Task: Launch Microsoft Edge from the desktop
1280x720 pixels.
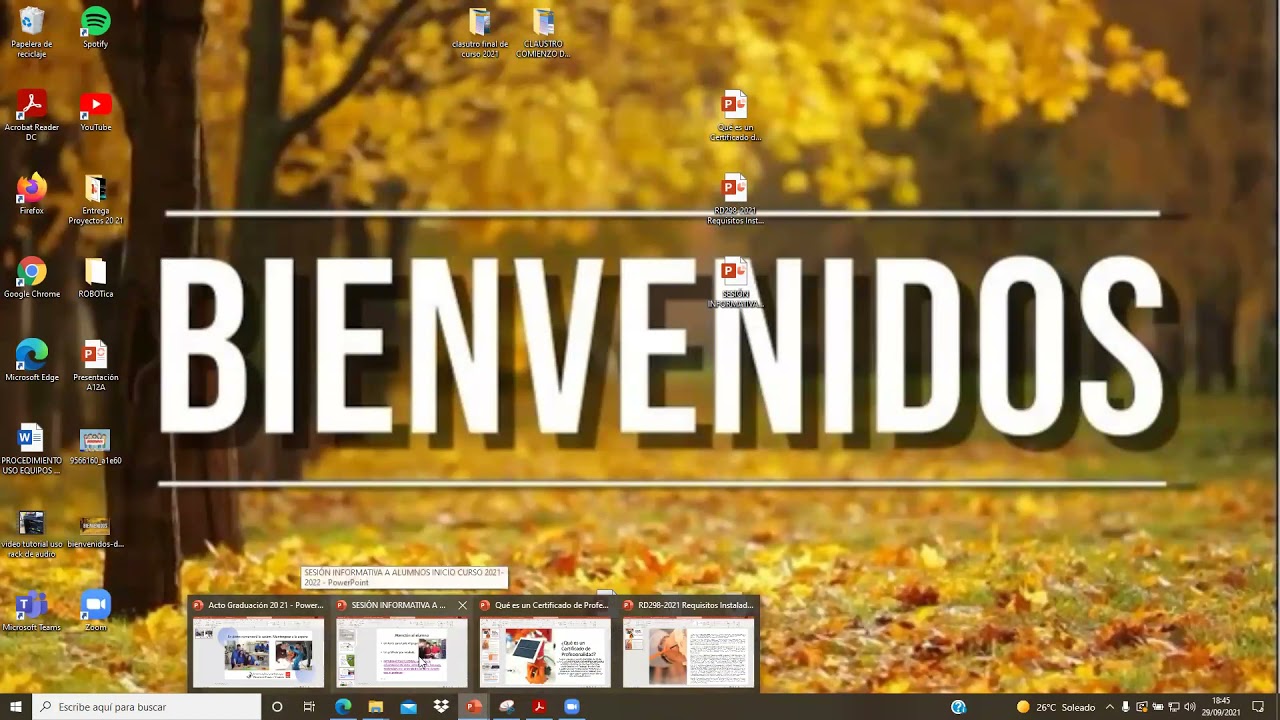Action: [31, 360]
